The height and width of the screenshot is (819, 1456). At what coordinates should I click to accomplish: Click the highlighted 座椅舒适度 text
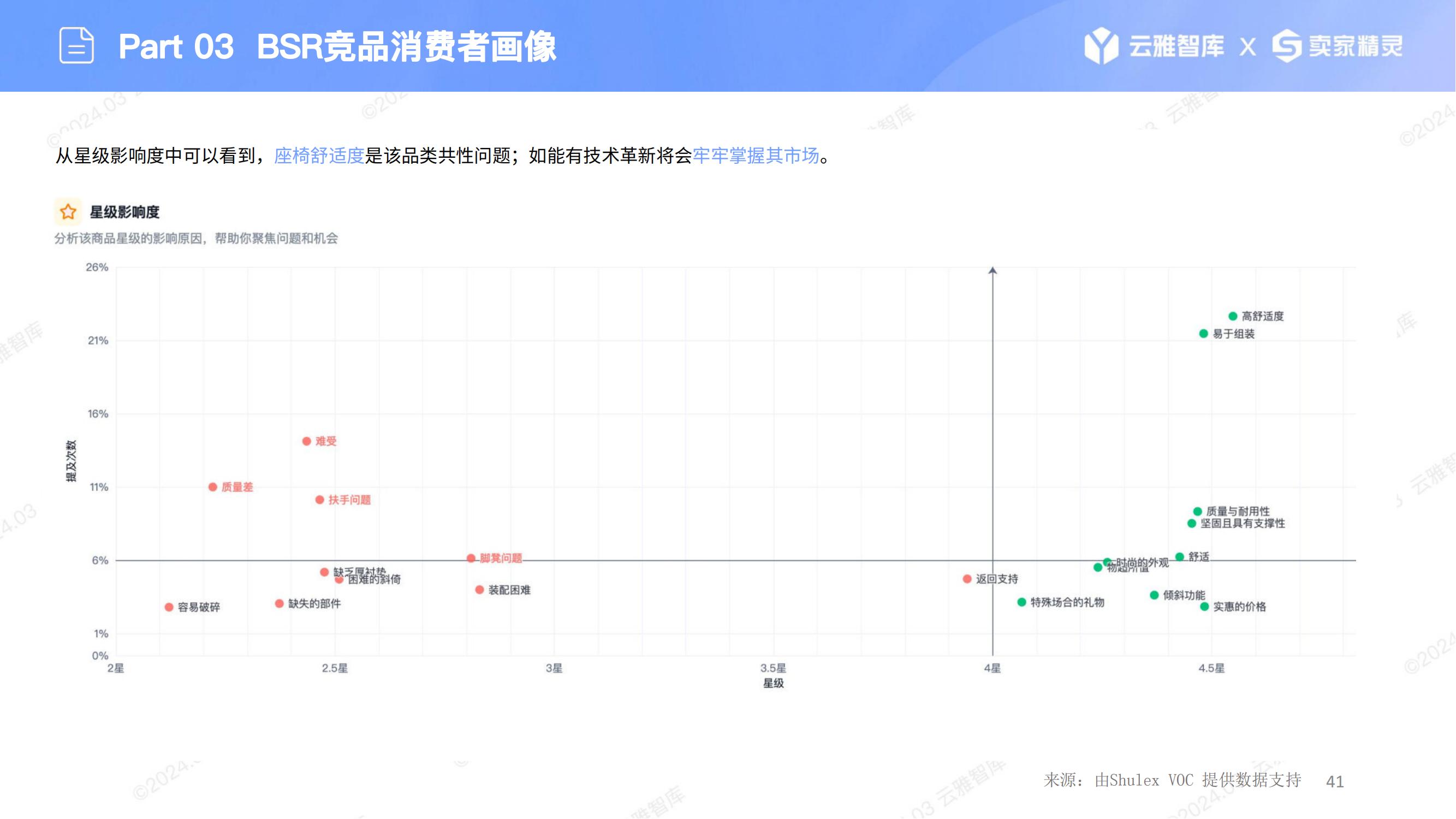pyautogui.click(x=319, y=156)
